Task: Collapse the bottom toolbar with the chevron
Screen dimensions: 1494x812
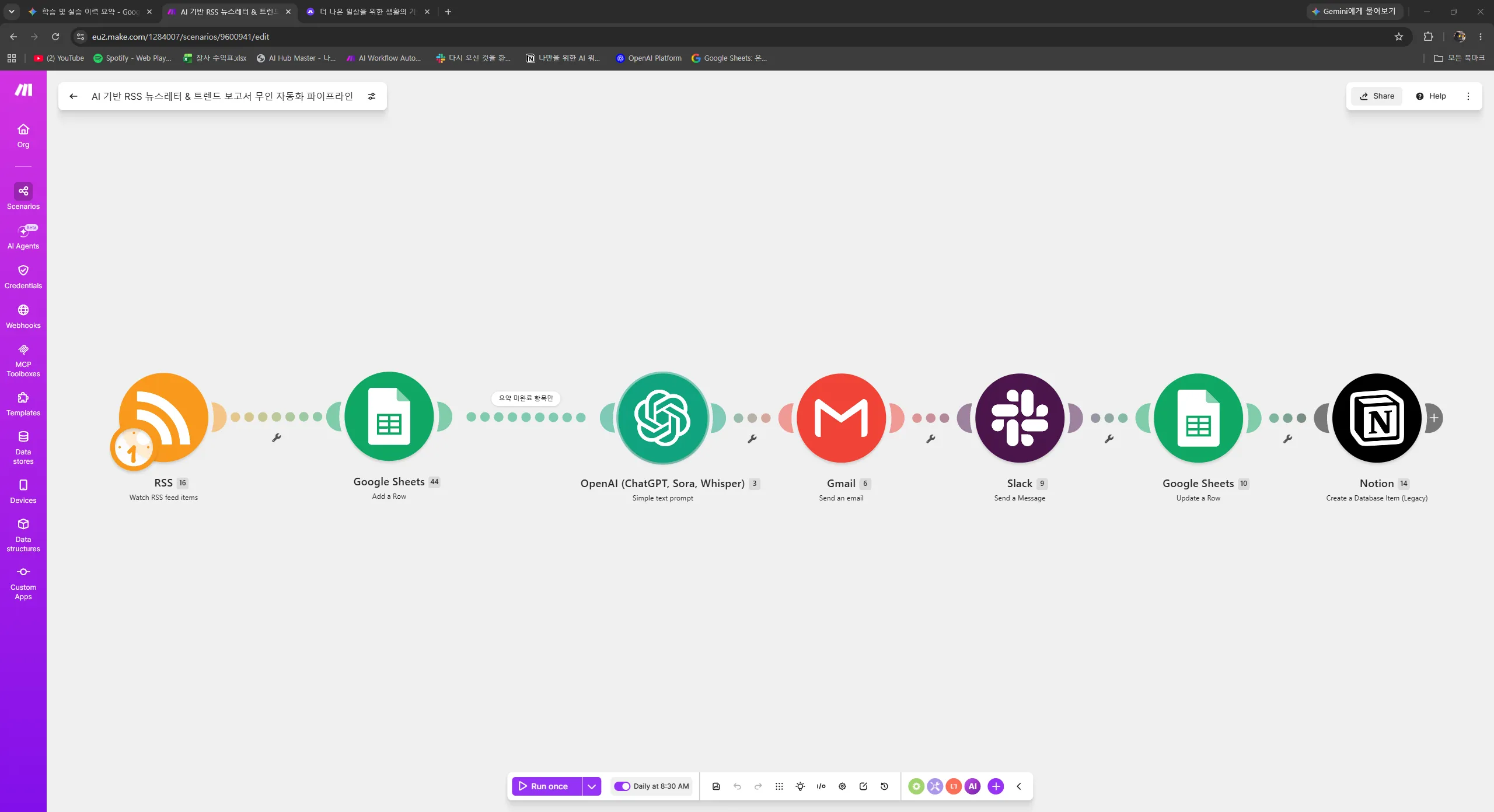Action: coord(1019,786)
